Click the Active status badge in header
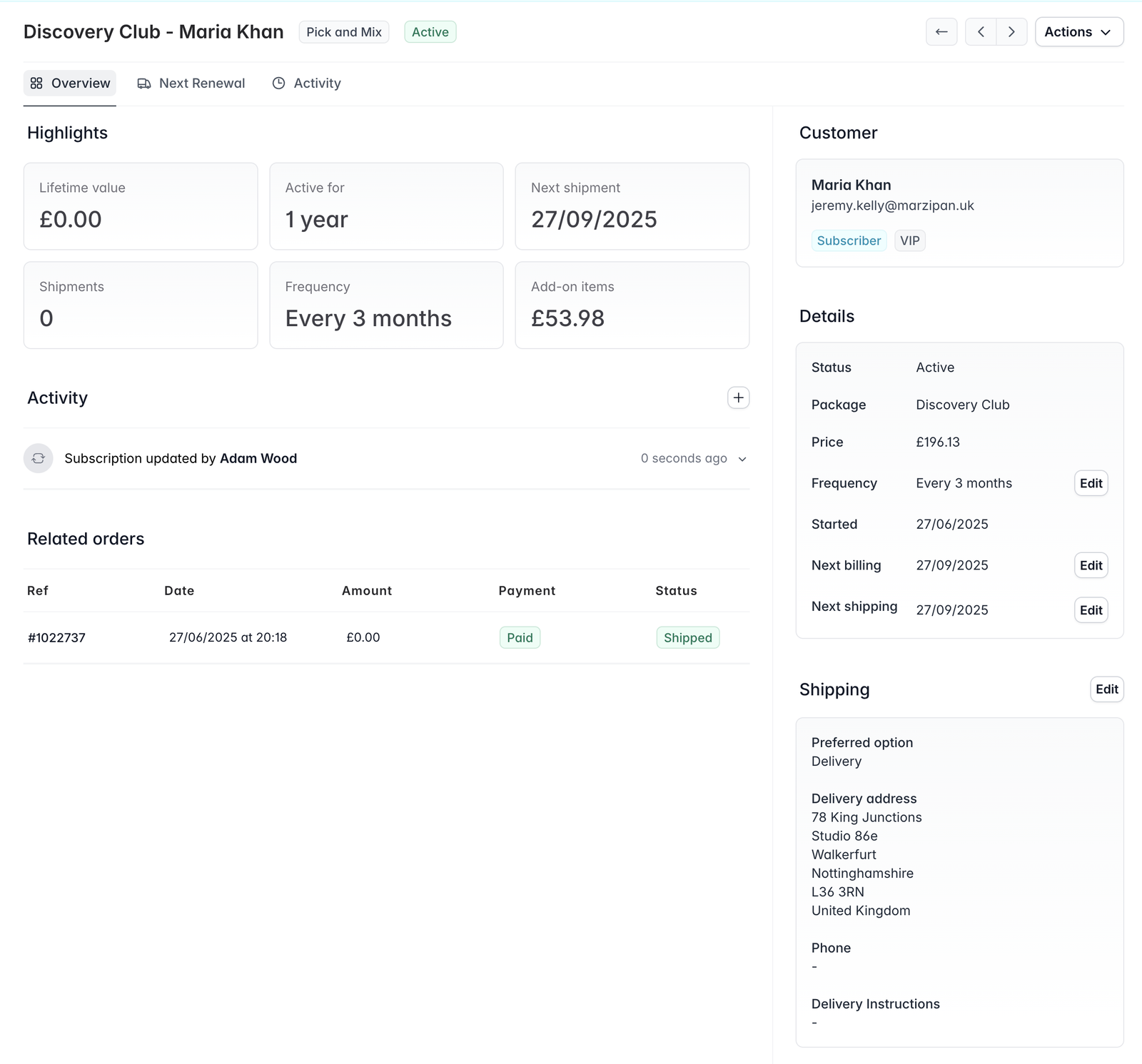The width and height of the screenshot is (1142, 1064). point(430,32)
